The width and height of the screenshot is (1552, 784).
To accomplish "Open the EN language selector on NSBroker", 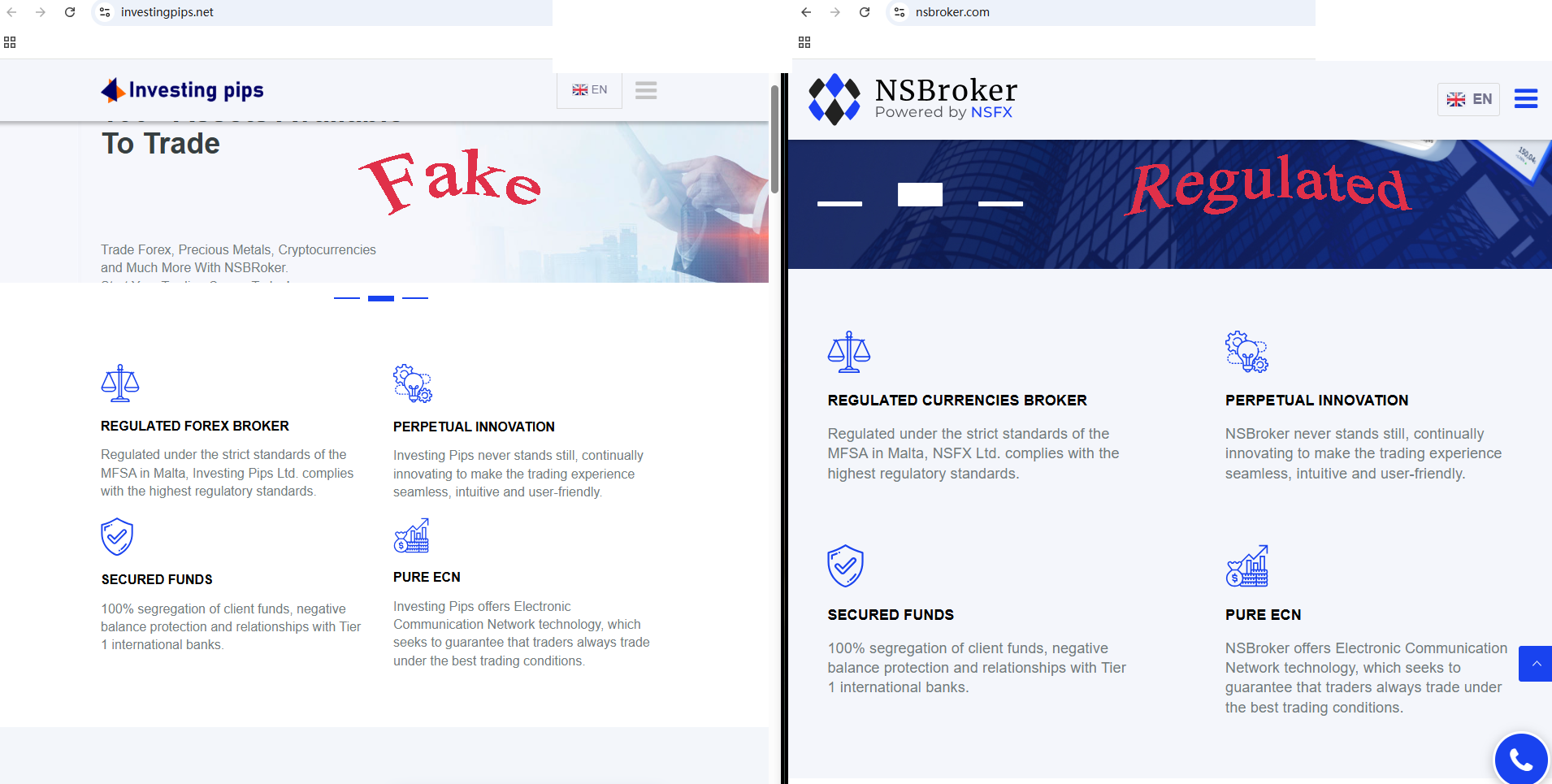I will [x=1469, y=99].
